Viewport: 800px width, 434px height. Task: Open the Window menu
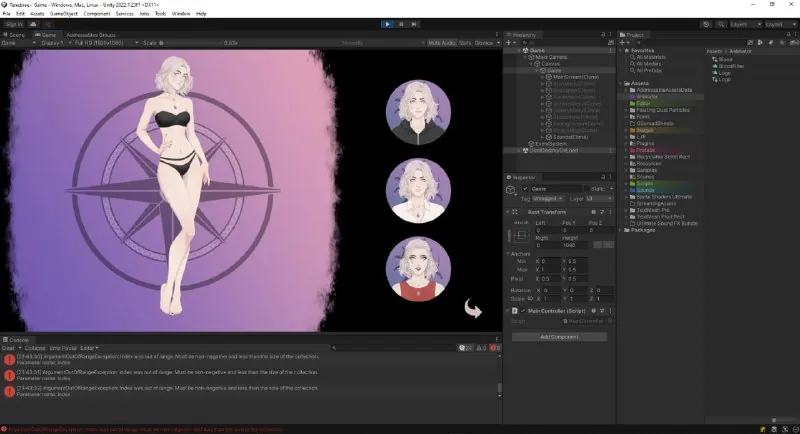click(181, 14)
